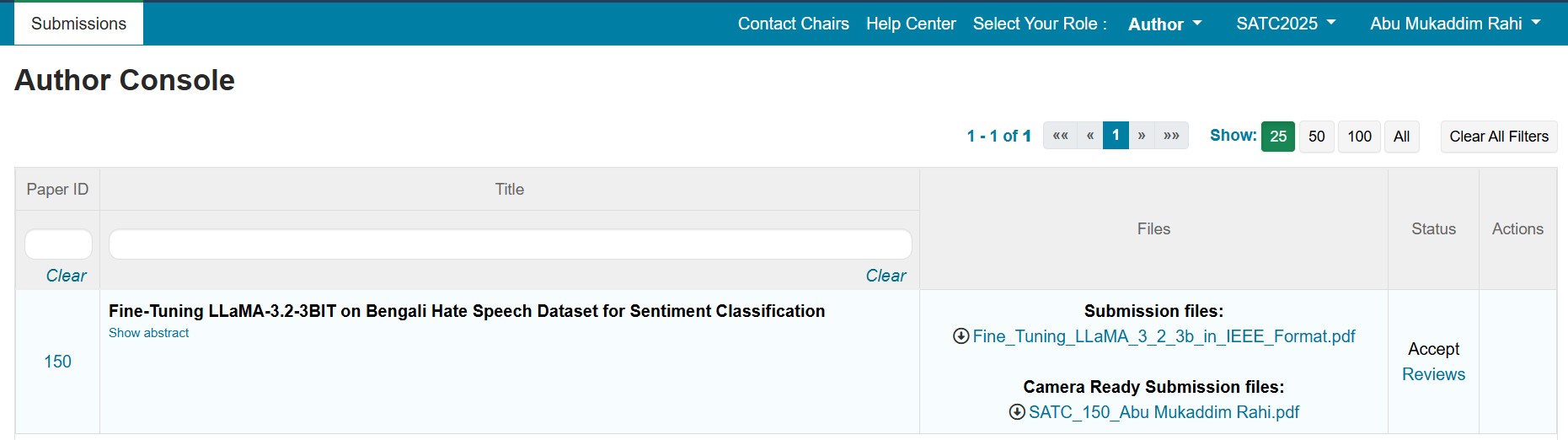Click the download icon beside Fine_Tuning_LLaMA PDF
Image resolution: width=1568 pixels, height=440 pixels.
961,336
